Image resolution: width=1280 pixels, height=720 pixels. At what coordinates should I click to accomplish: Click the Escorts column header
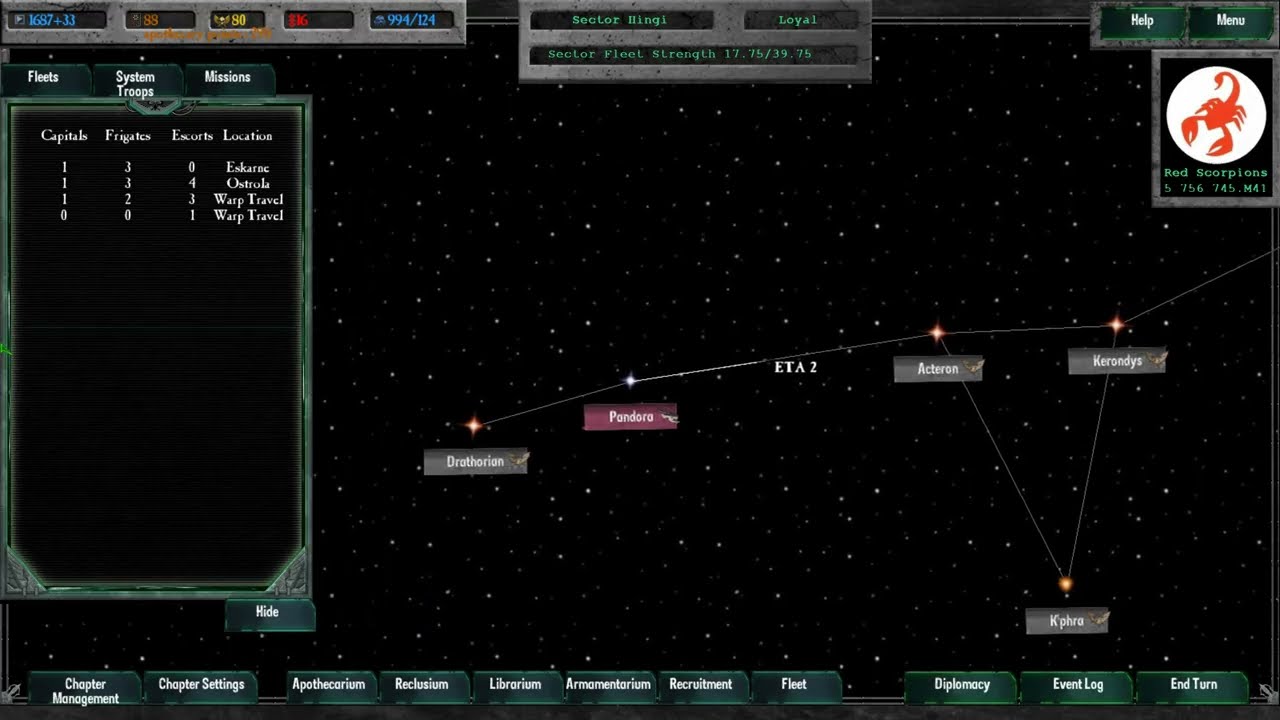[192, 136]
